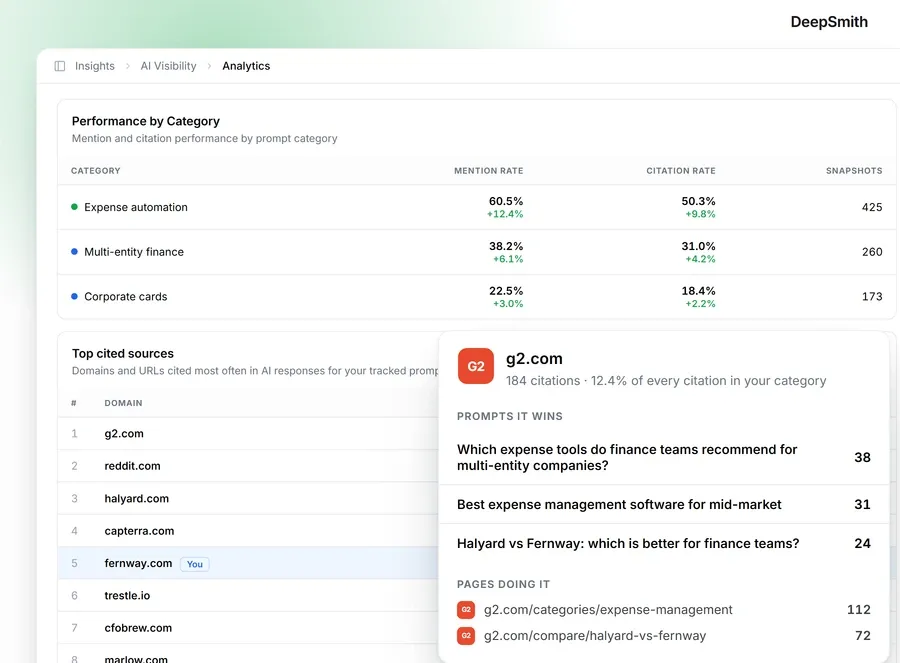
Task: Select the 38.2% mention rate value
Action: (x=506, y=246)
